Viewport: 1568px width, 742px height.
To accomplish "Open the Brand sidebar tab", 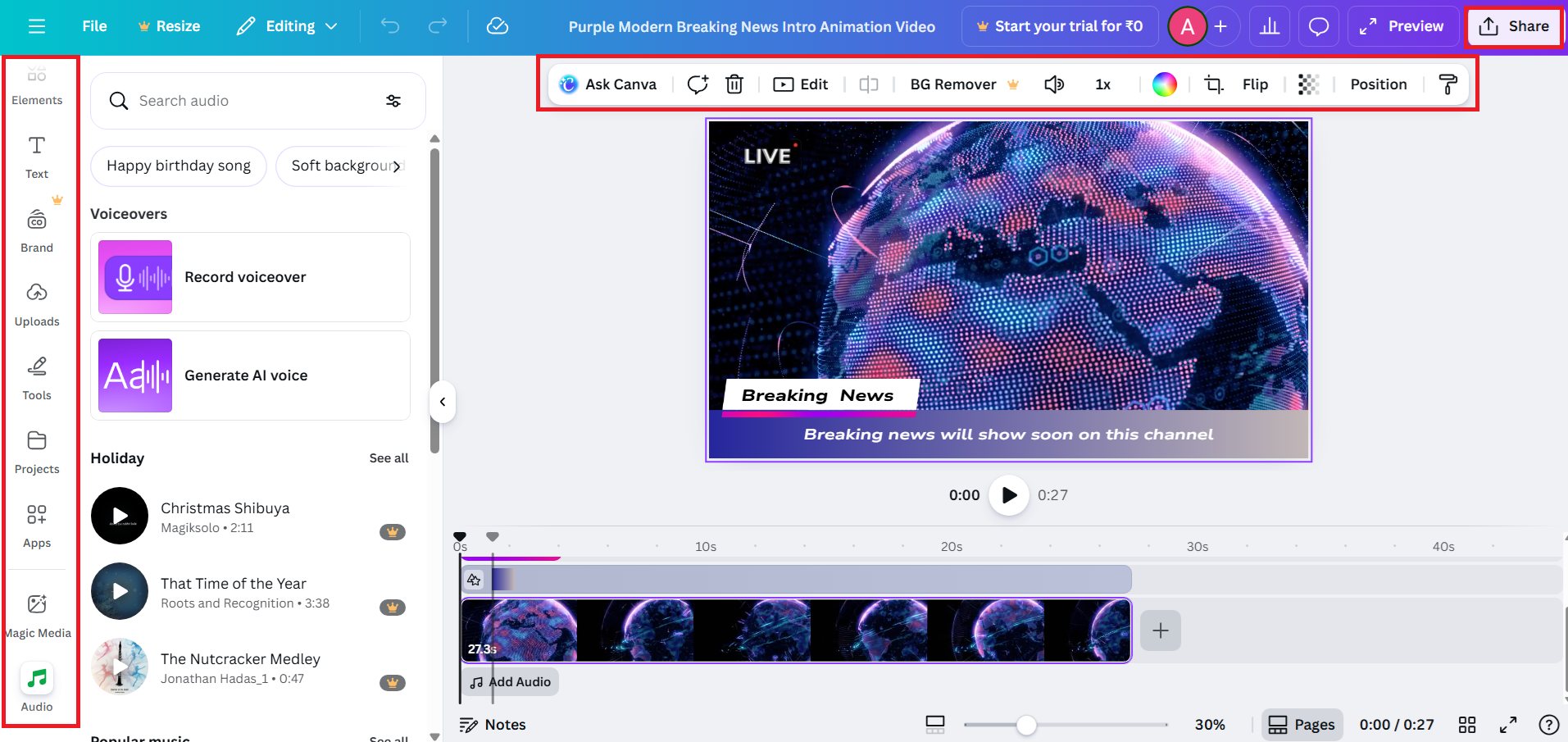I will 37,231.
